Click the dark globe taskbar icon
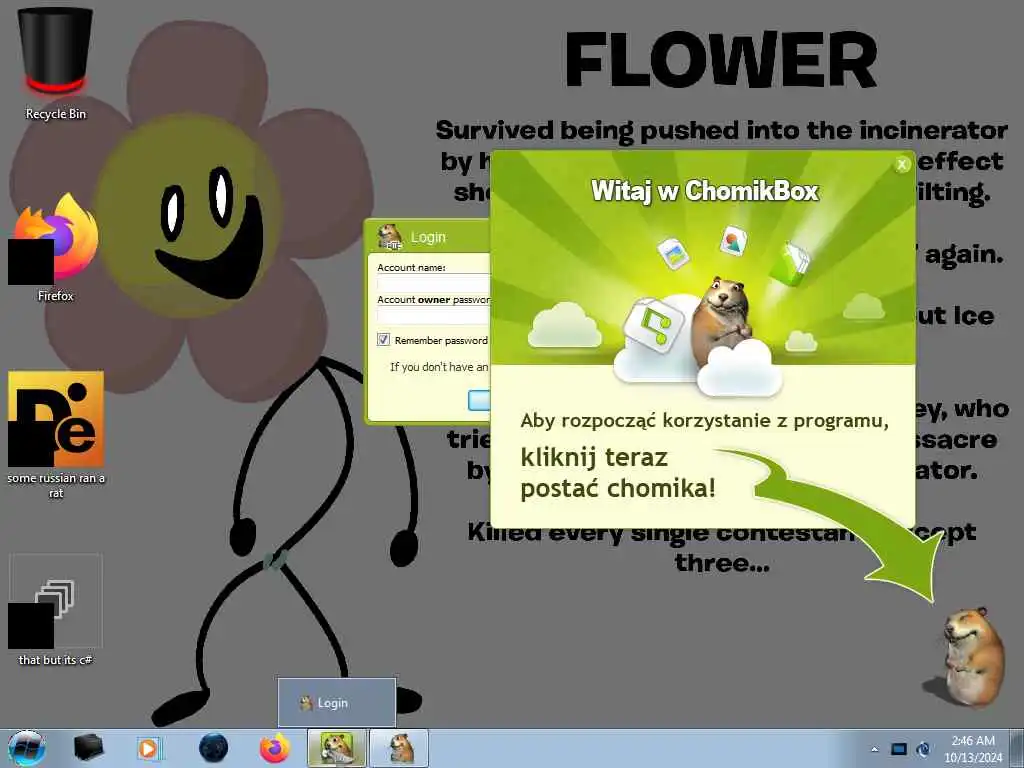The image size is (1024, 768). click(214, 748)
